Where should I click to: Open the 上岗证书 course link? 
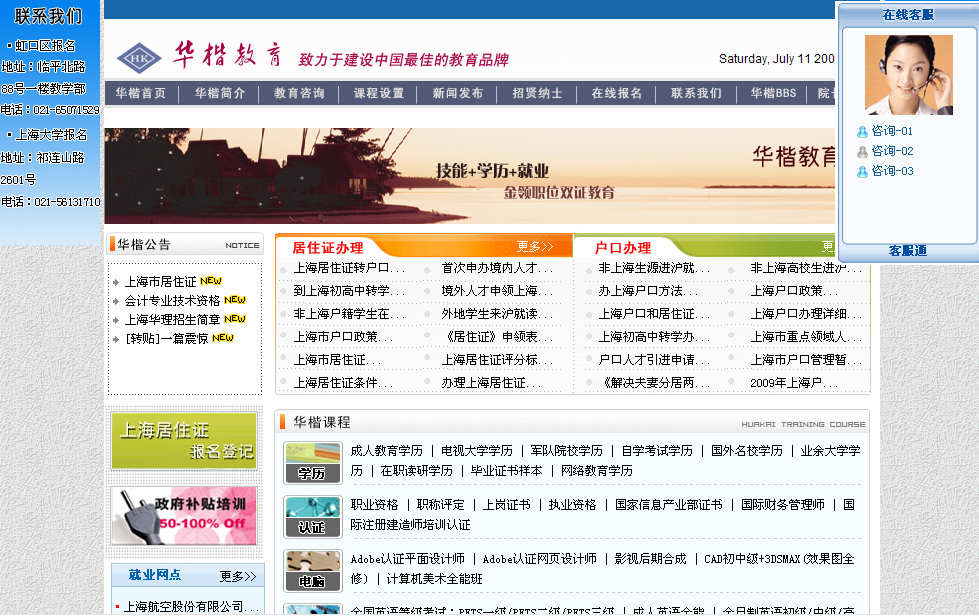click(507, 505)
